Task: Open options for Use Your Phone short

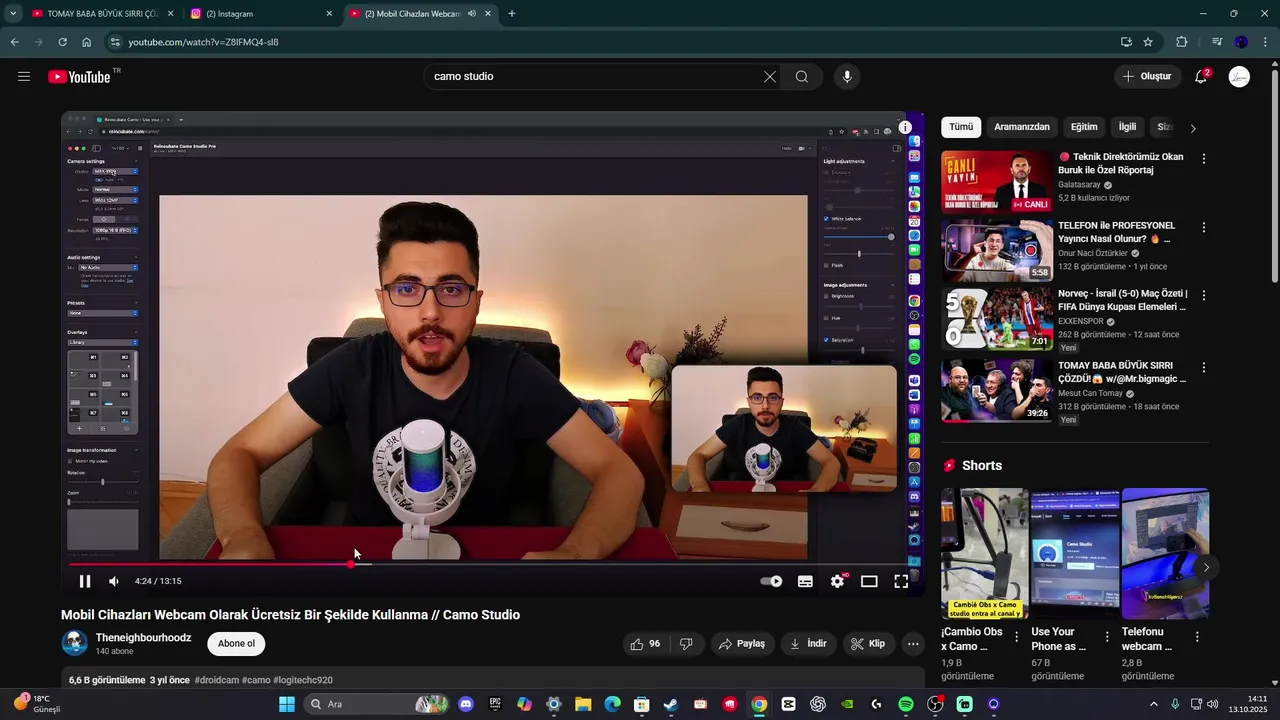Action: [1107, 637]
